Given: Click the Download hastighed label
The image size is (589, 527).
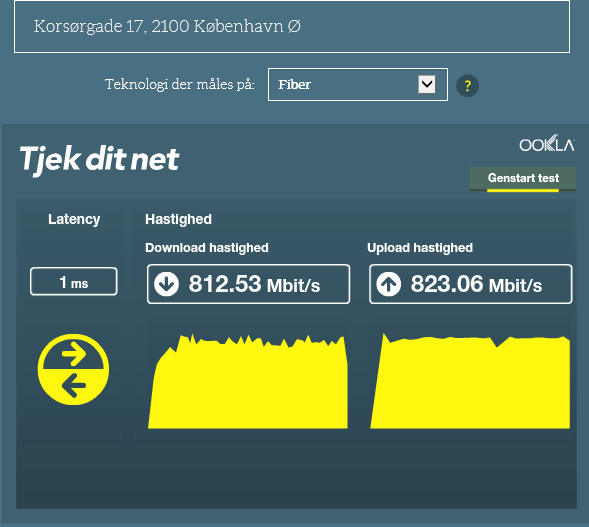Looking at the screenshot, I should click(207, 248).
